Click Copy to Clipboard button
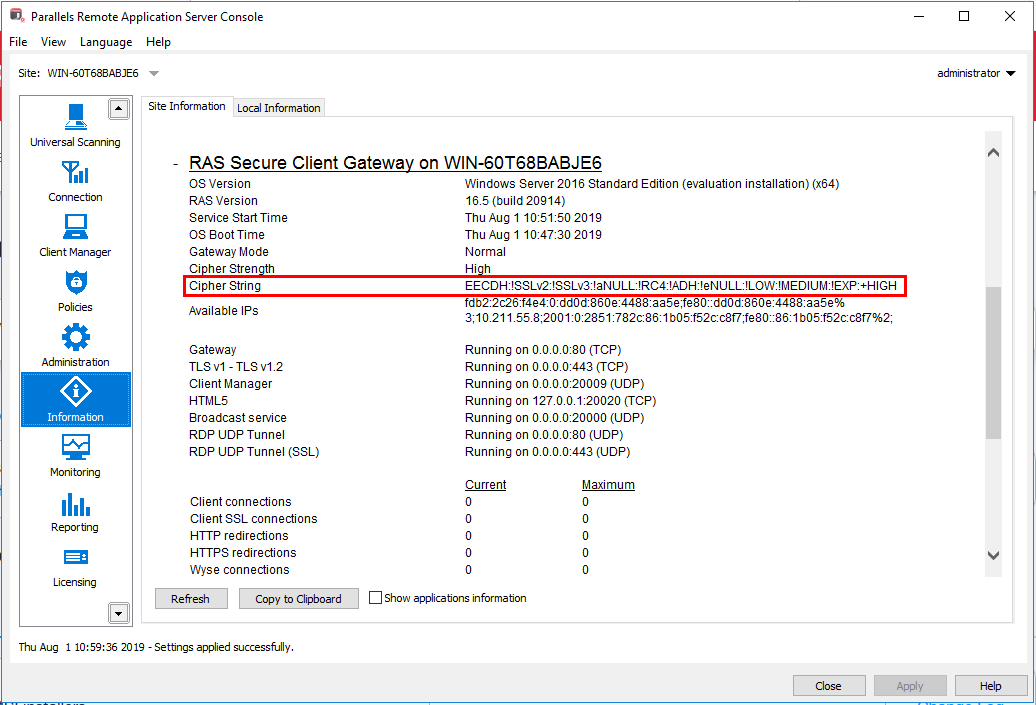This screenshot has width=1036, height=705. pyautogui.click(x=298, y=599)
